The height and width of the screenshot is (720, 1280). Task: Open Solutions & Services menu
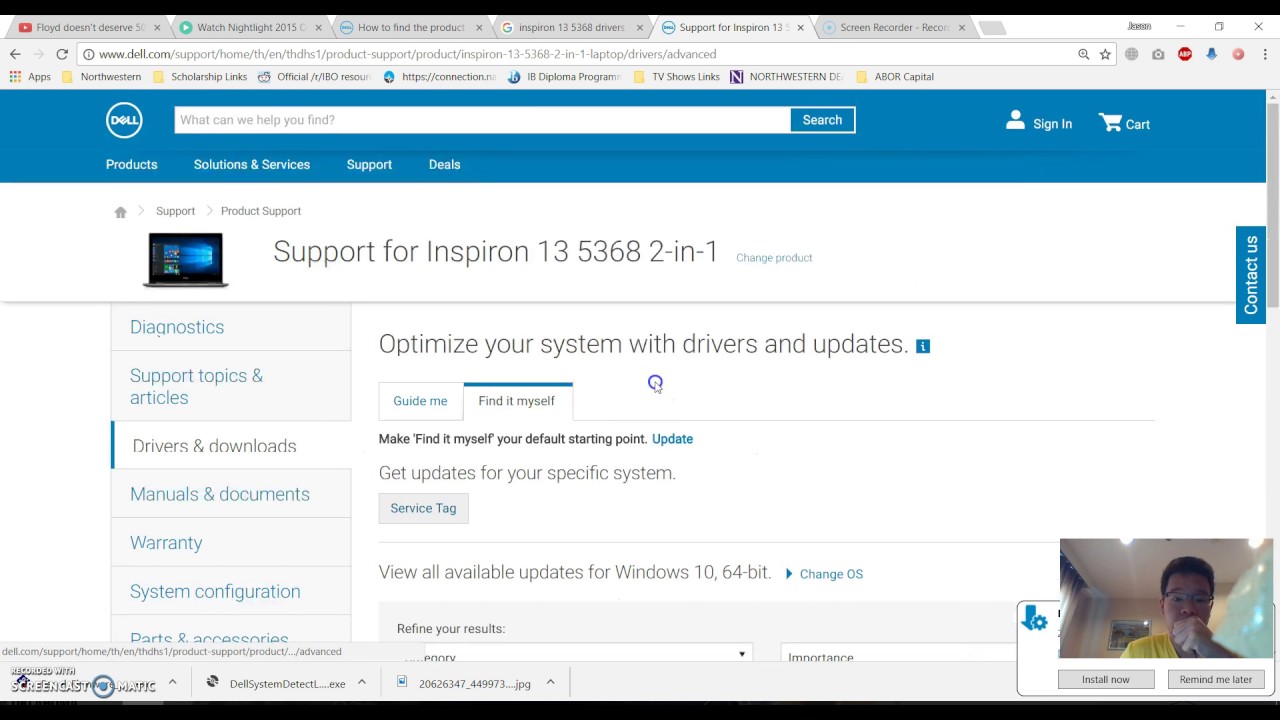pos(252,164)
